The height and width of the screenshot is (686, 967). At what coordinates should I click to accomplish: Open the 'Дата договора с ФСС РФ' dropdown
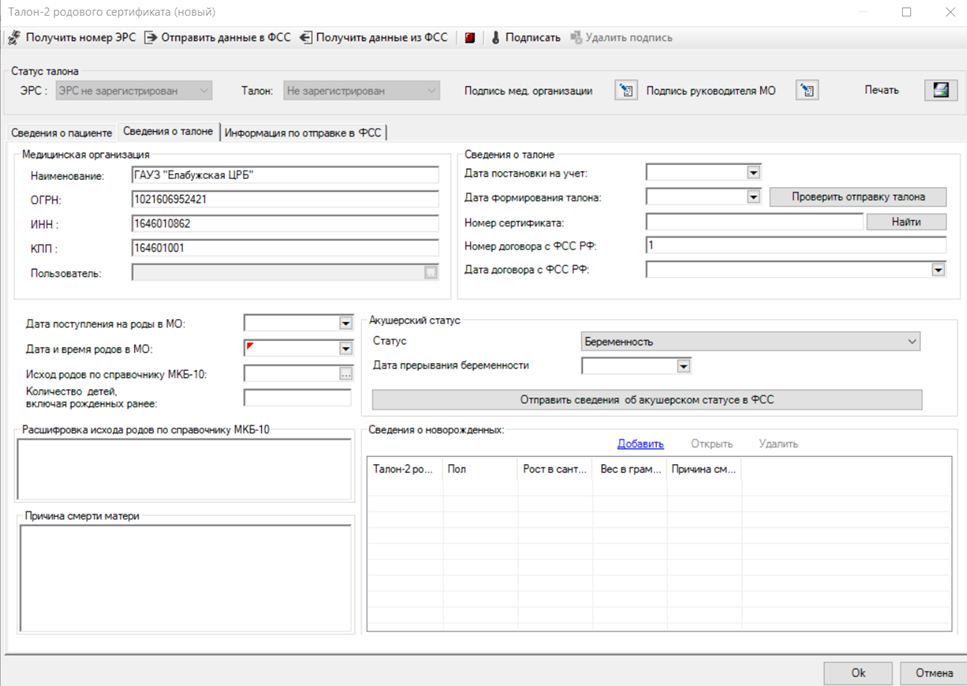click(x=938, y=270)
